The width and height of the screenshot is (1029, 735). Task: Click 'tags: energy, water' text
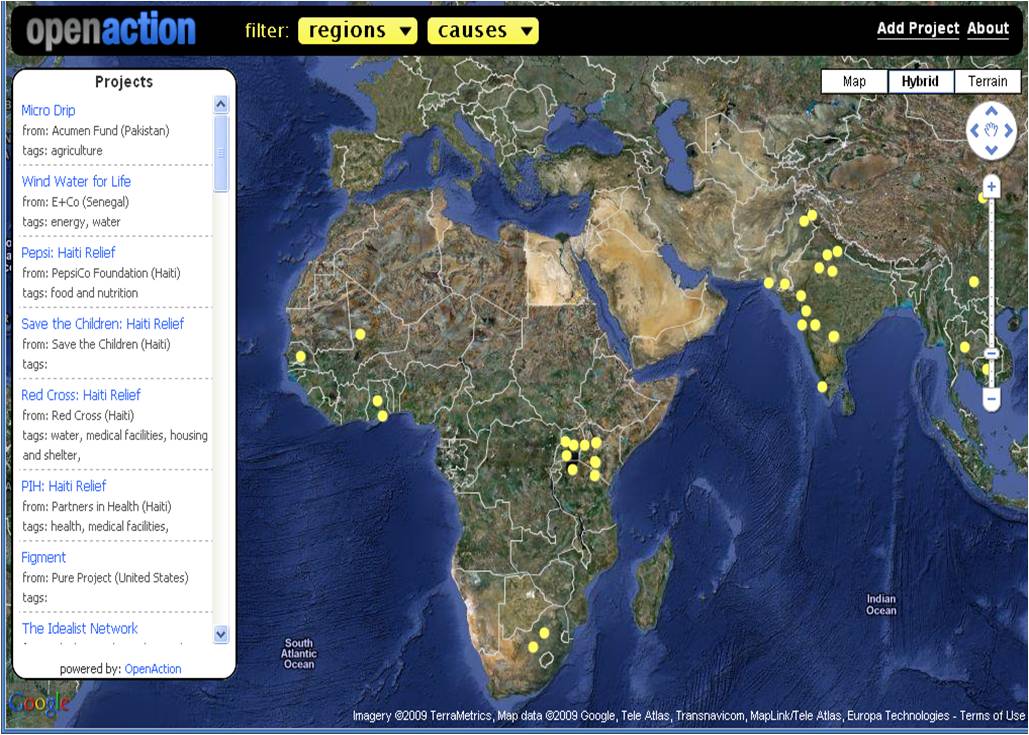pos(72,222)
